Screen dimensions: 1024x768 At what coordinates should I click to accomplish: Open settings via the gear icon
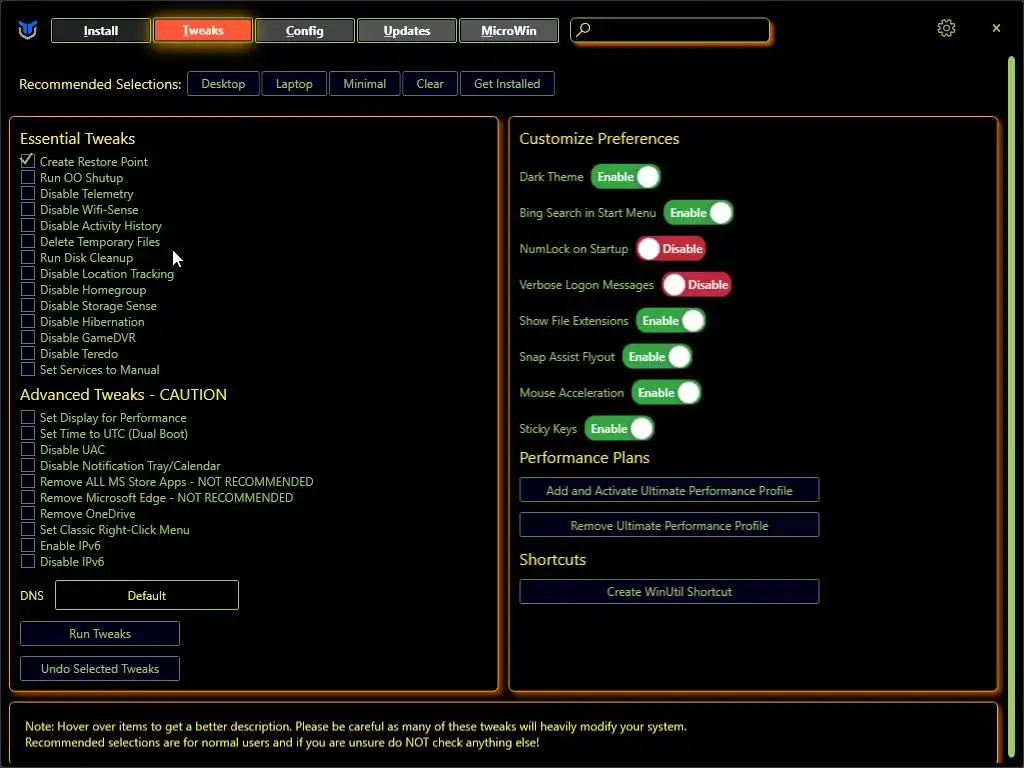click(946, 28)
